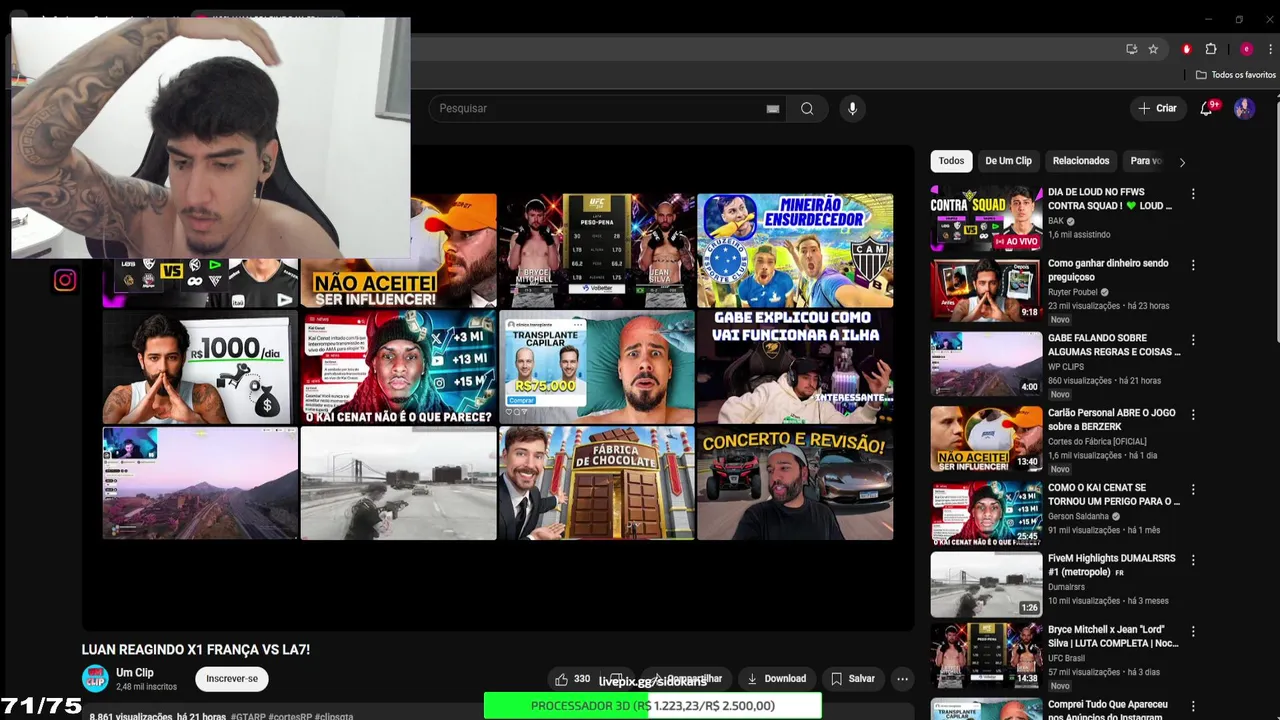Open MINEIRÃO ENSURDECEDOR endscreen thumbnail
Viewport: 1280px width, 720px height.
coord(795,250)
